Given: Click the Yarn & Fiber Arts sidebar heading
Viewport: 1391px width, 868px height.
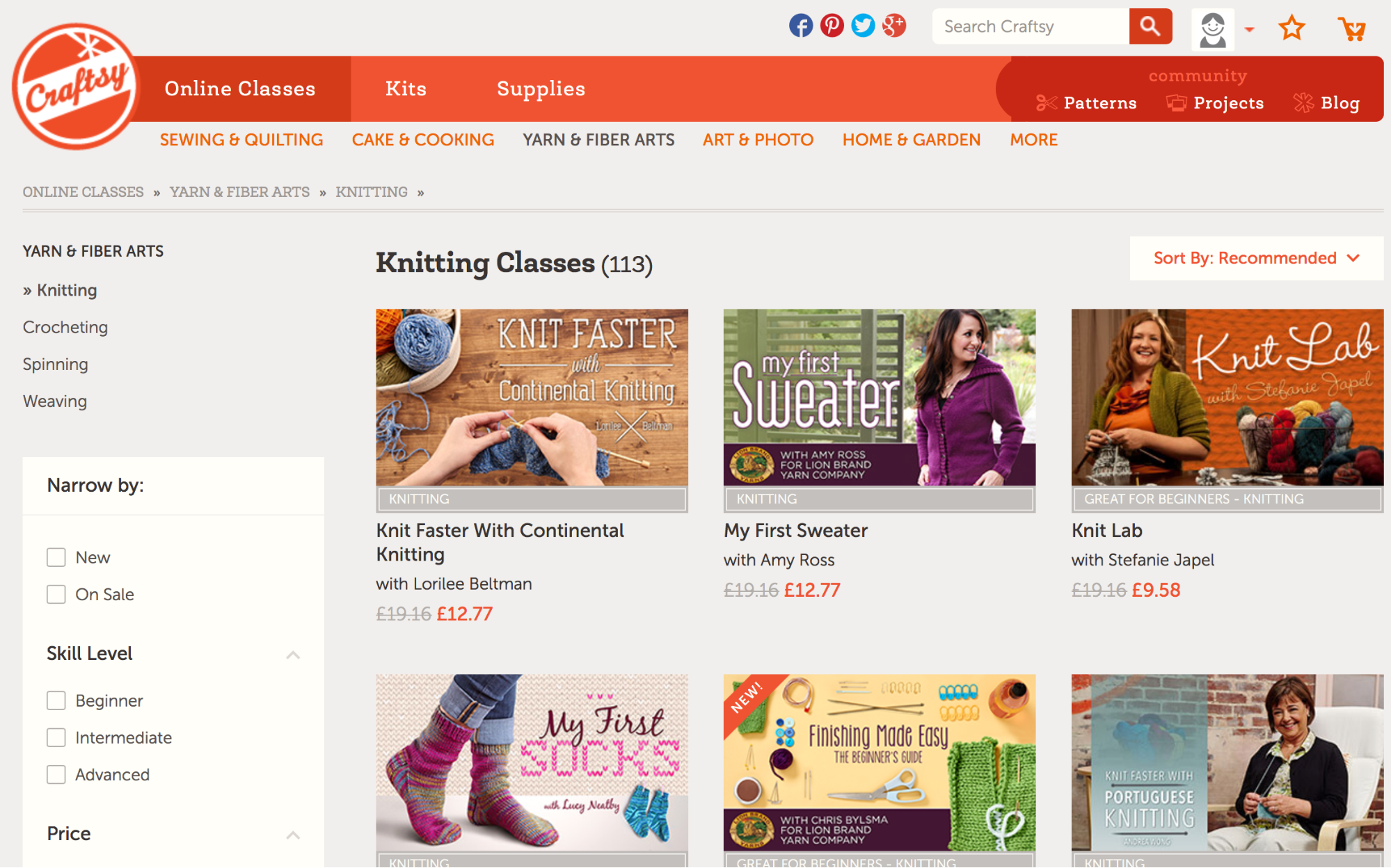Looking at the screenshot, I should click(x=93, y=251).
